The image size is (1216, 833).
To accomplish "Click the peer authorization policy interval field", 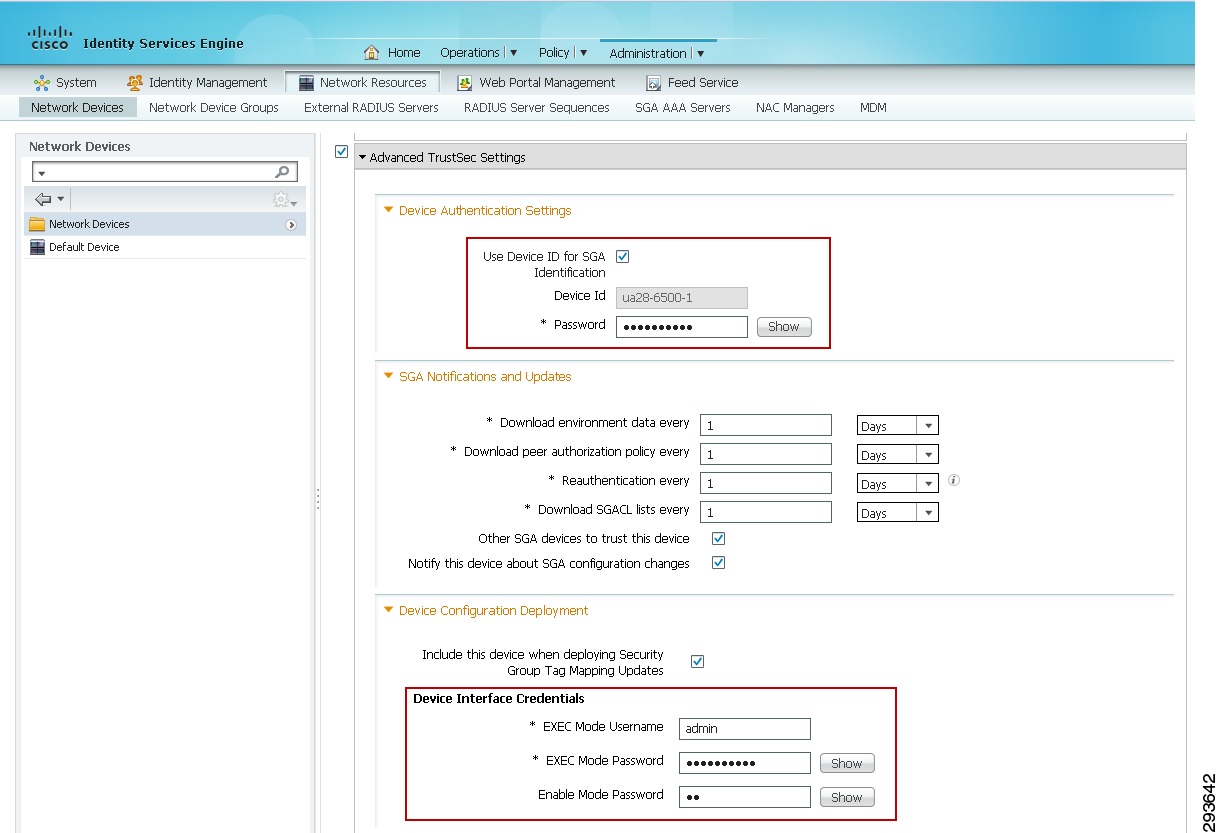I will tap(766, 455).
